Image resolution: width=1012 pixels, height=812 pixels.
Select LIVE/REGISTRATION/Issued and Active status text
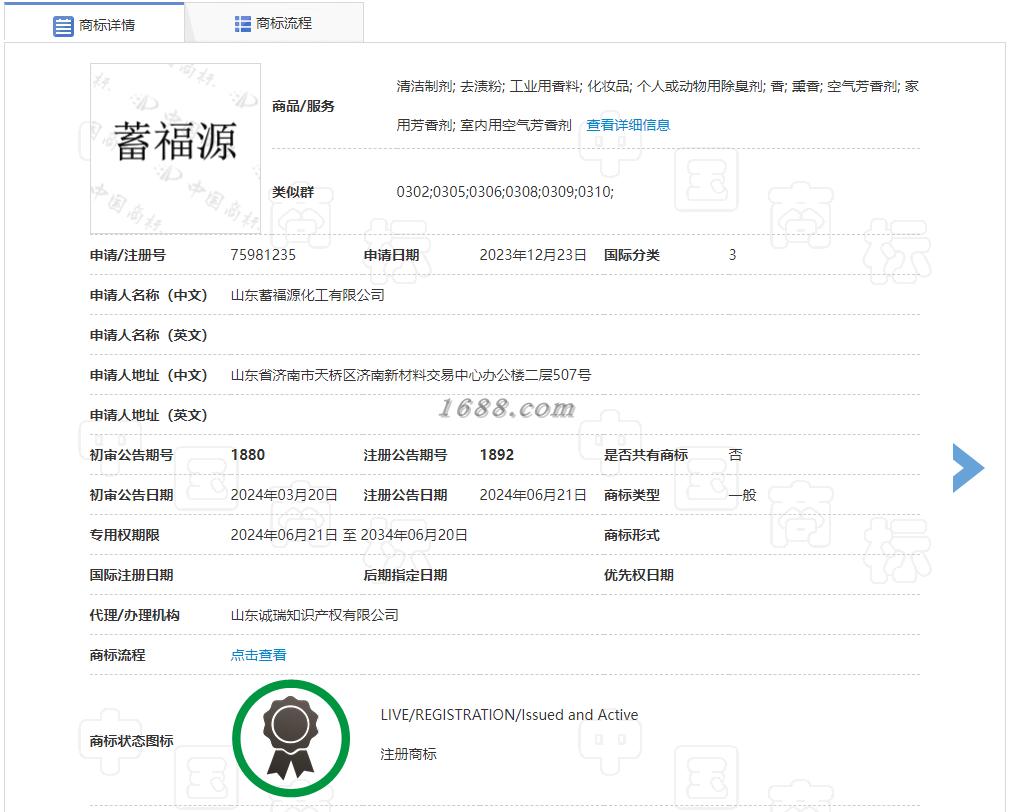coord(509,715)
